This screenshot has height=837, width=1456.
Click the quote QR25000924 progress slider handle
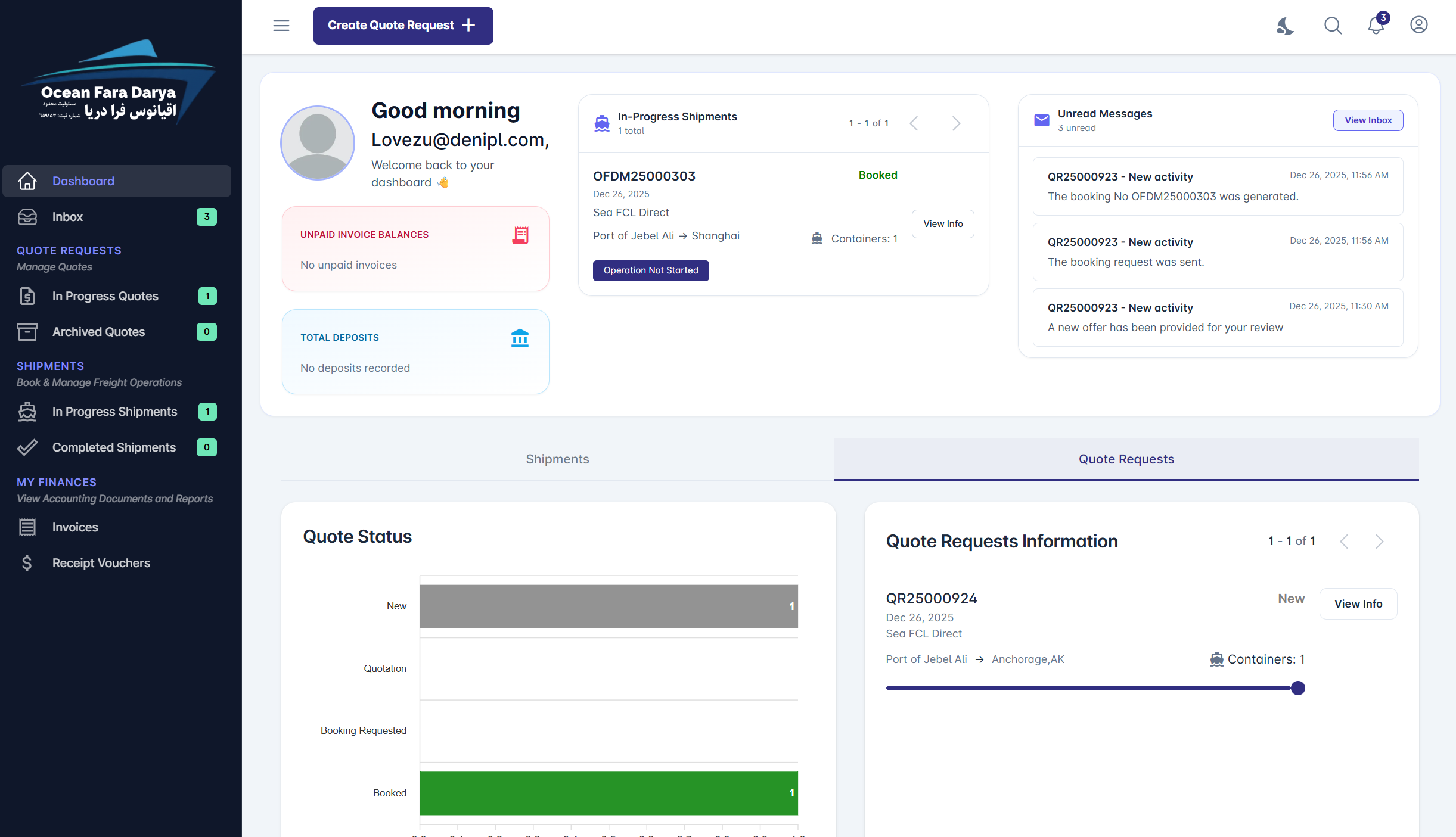[1298, 688]
